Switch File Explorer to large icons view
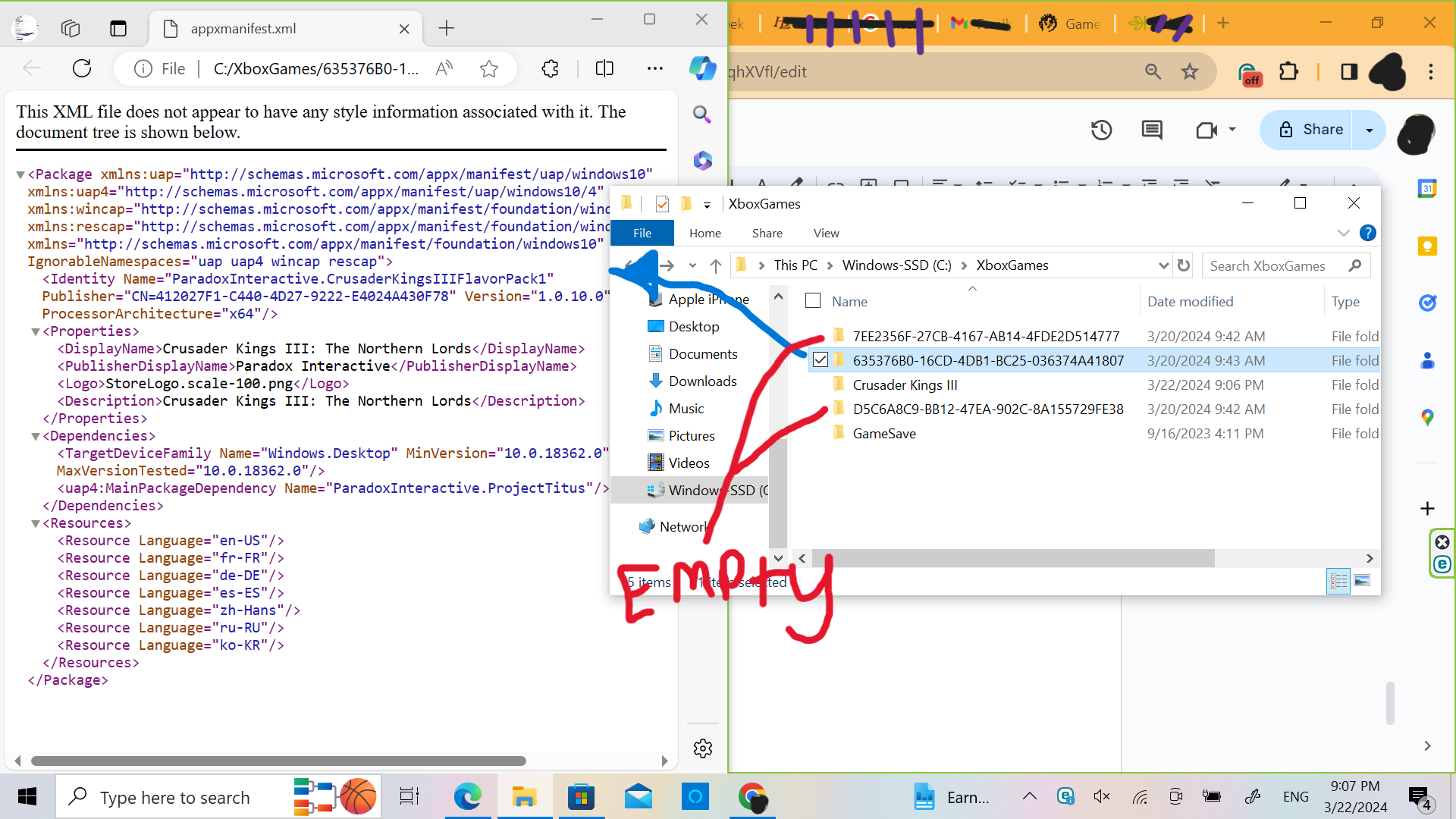The image size is (1456, 819). point(1363,581)
